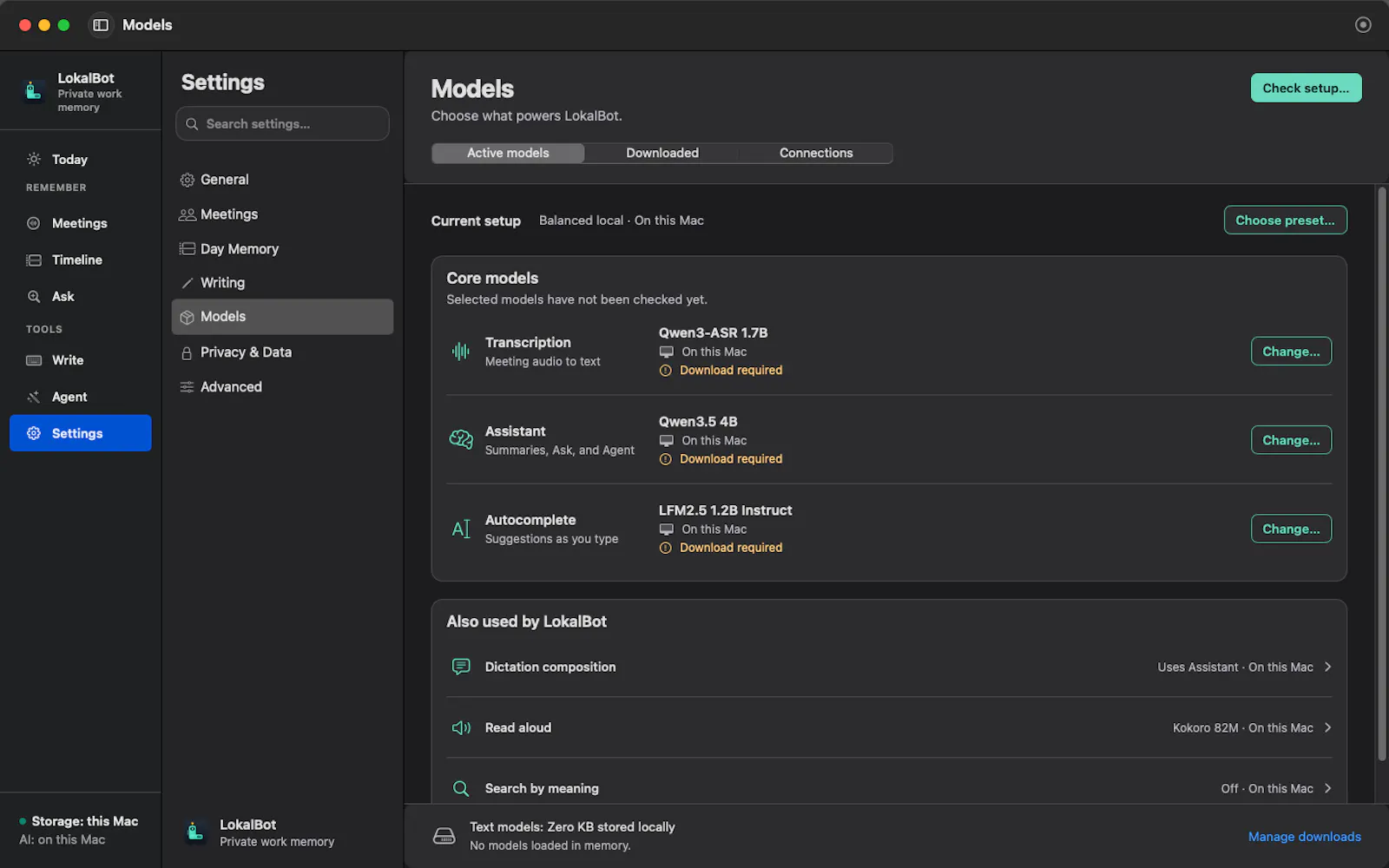
Task: Expand the Dictation composition row chevron
Action: [x=1327, y=667]
